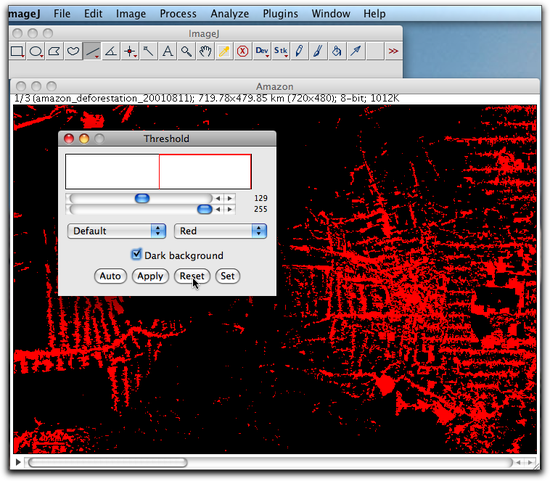The width and height of the screenshot is (550, 481).
Task: Click the stack scrollbar right arrow
Action: pos(530,462)
